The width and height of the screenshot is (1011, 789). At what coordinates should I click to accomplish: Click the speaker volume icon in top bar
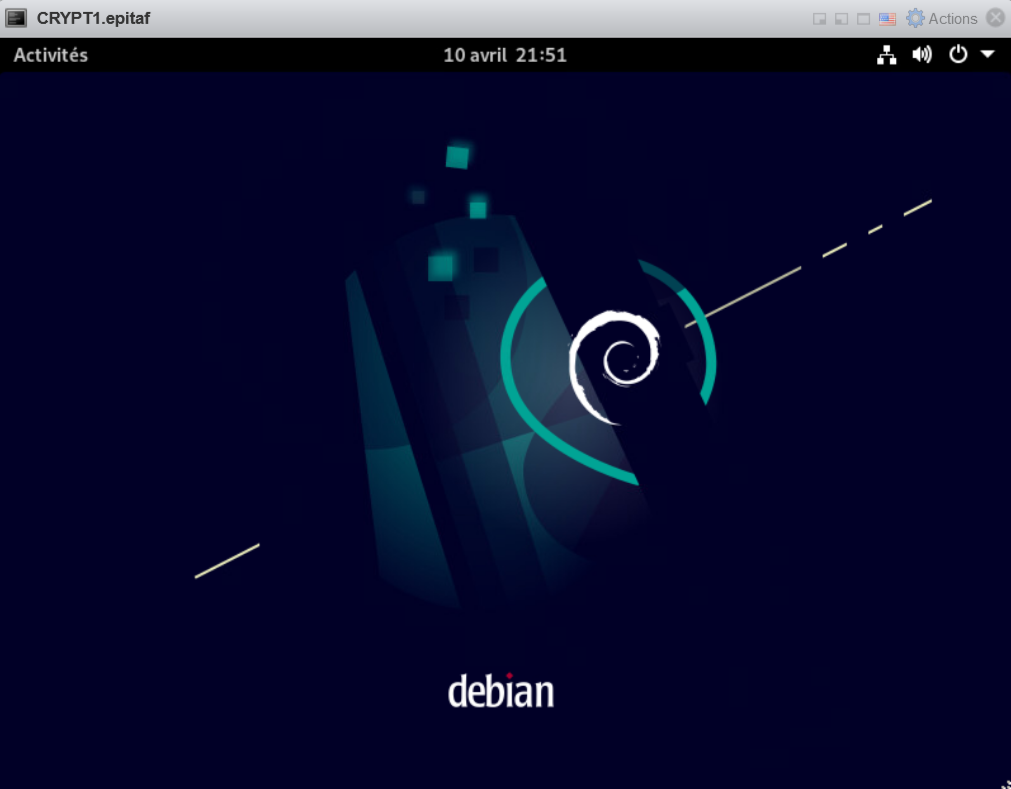pos(922,55)
